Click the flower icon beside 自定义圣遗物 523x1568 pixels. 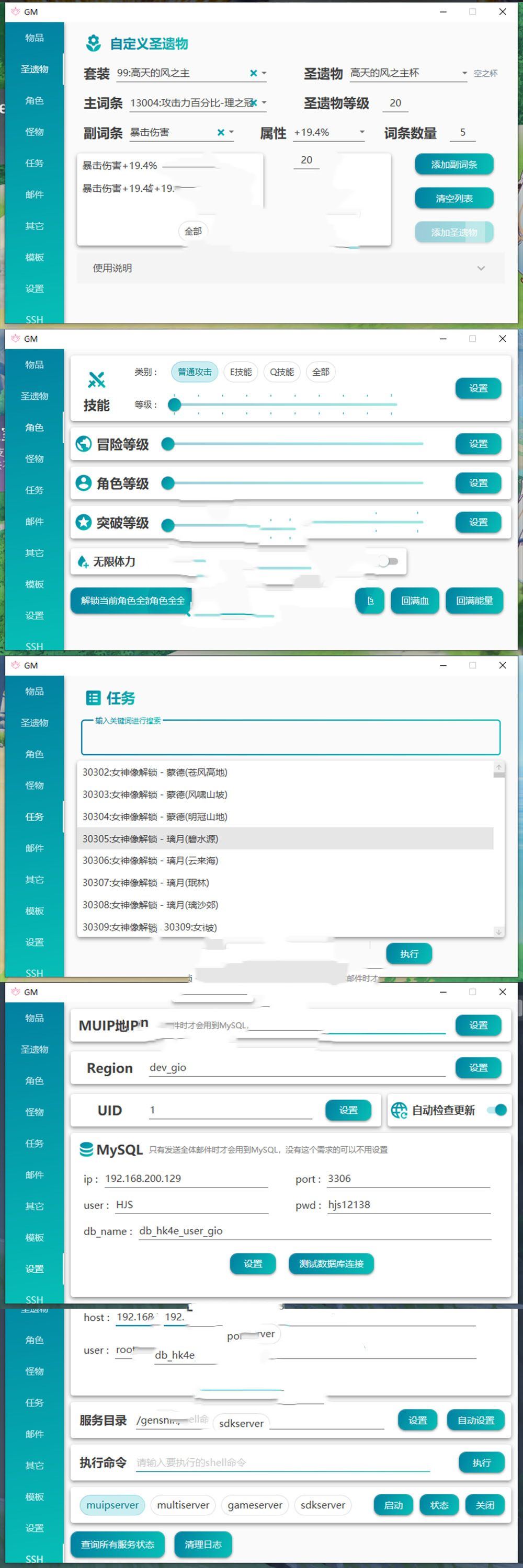coord(93,43)
